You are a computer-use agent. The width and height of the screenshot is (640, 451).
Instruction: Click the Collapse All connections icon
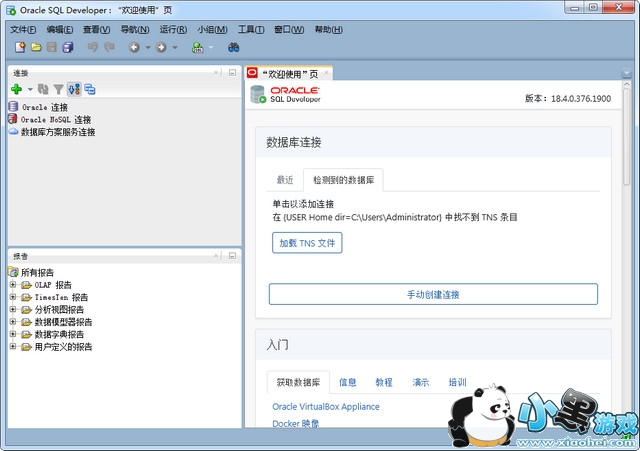coord(90,89)
